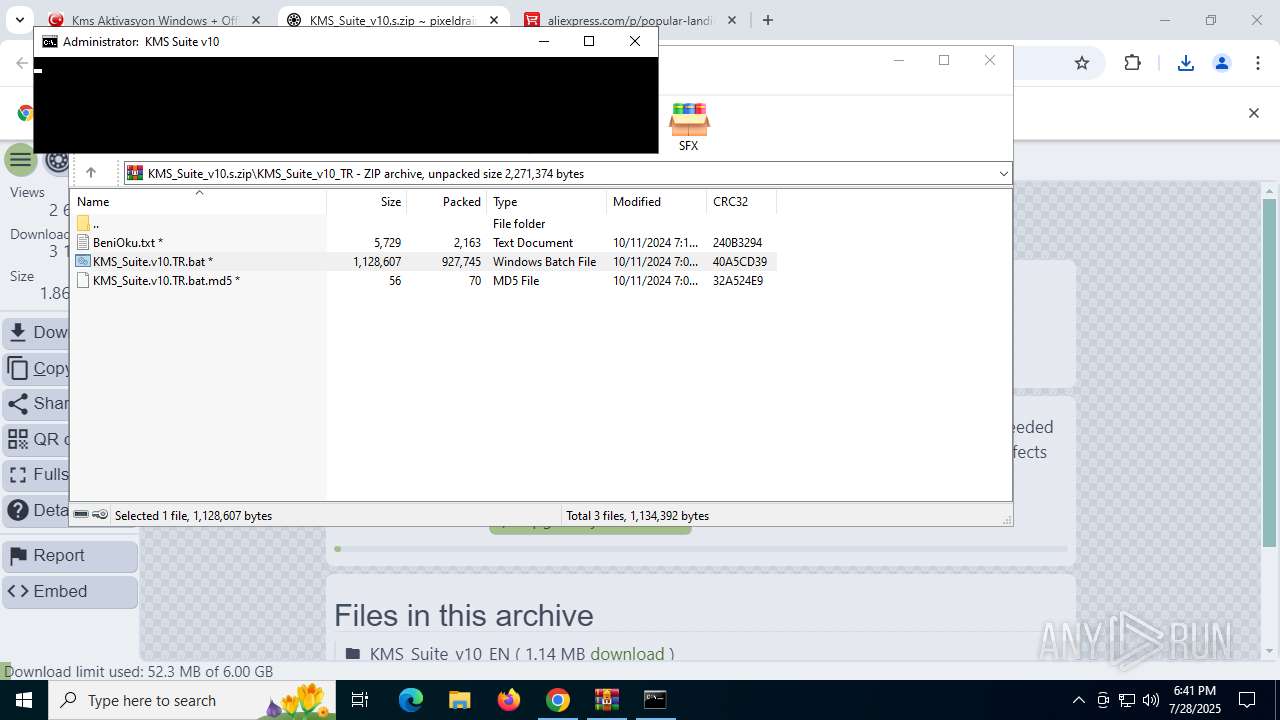Click pixeldrain Share button
Image resolution: width=1280 pixels, height=720 pixels.
click(38, 404)
